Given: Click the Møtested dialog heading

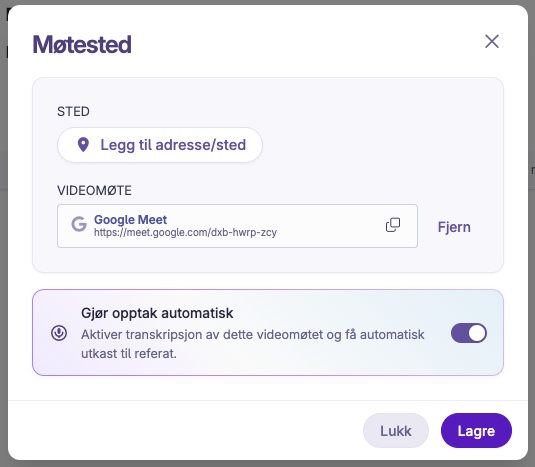Looking at the screenshot, I should click(82, 44).
